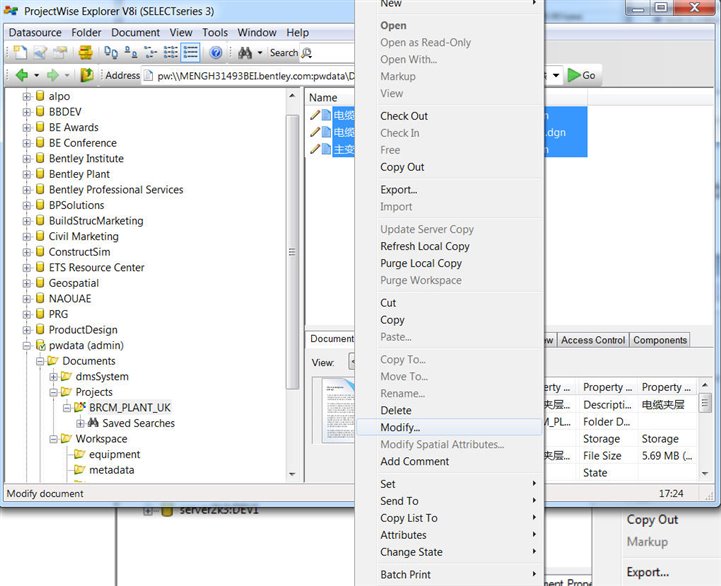The width and height of the screenshot is (721, 586).
Task: Click the New Document toolbar icon
Action: point(19,52)
